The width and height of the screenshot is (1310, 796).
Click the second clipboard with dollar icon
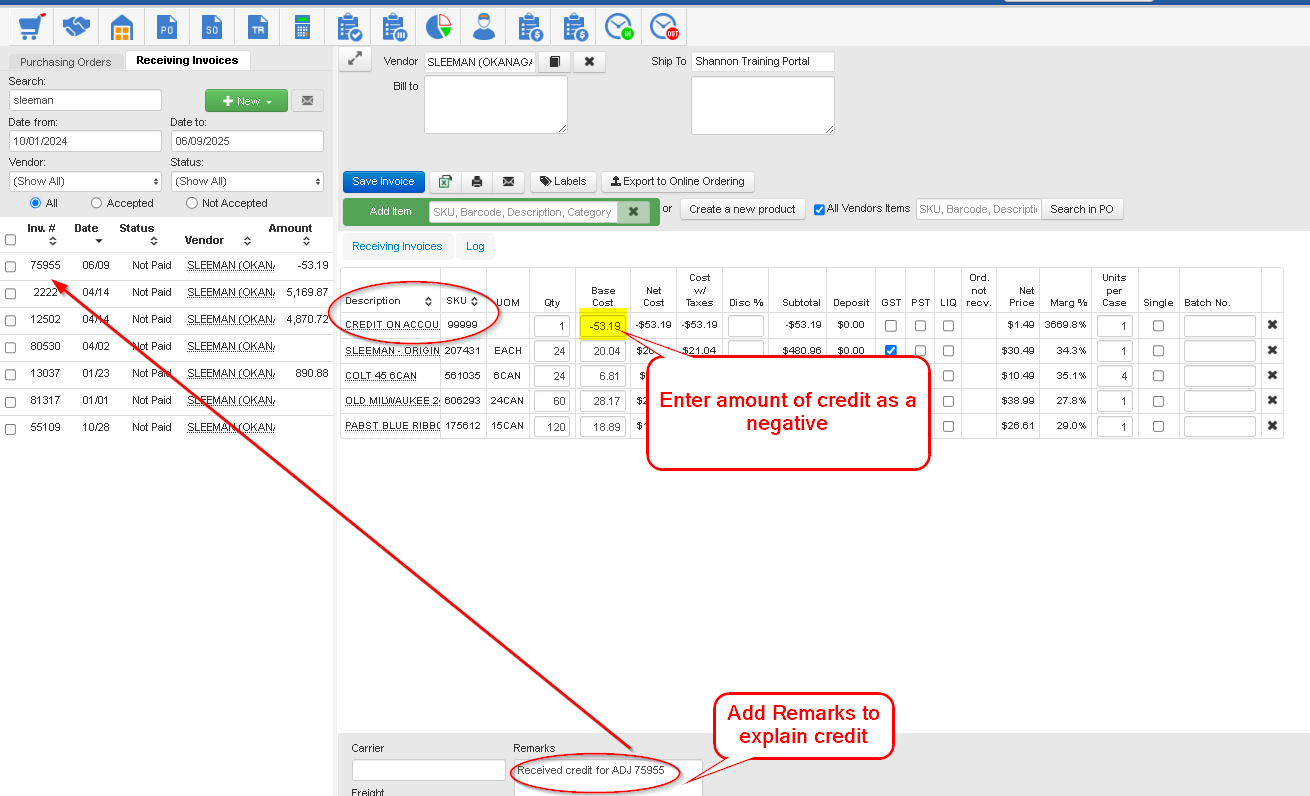click(x=574, y=27)
